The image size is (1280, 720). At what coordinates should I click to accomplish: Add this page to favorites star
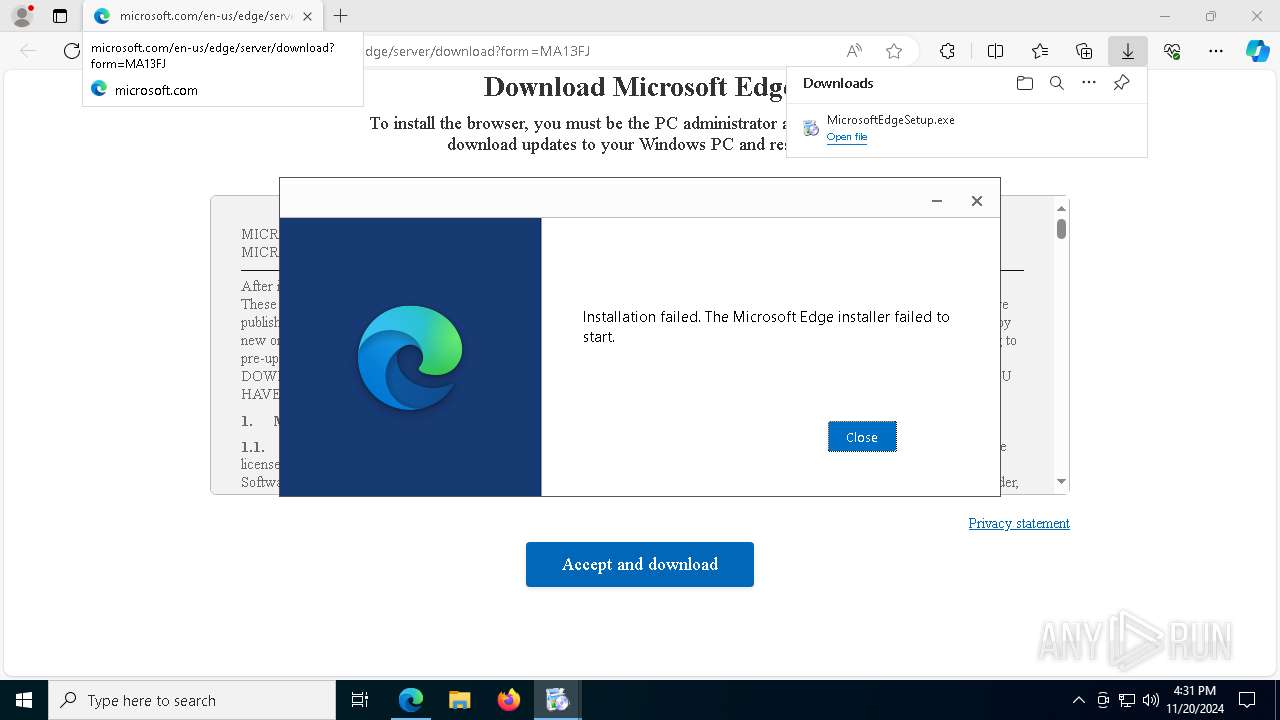894,51
